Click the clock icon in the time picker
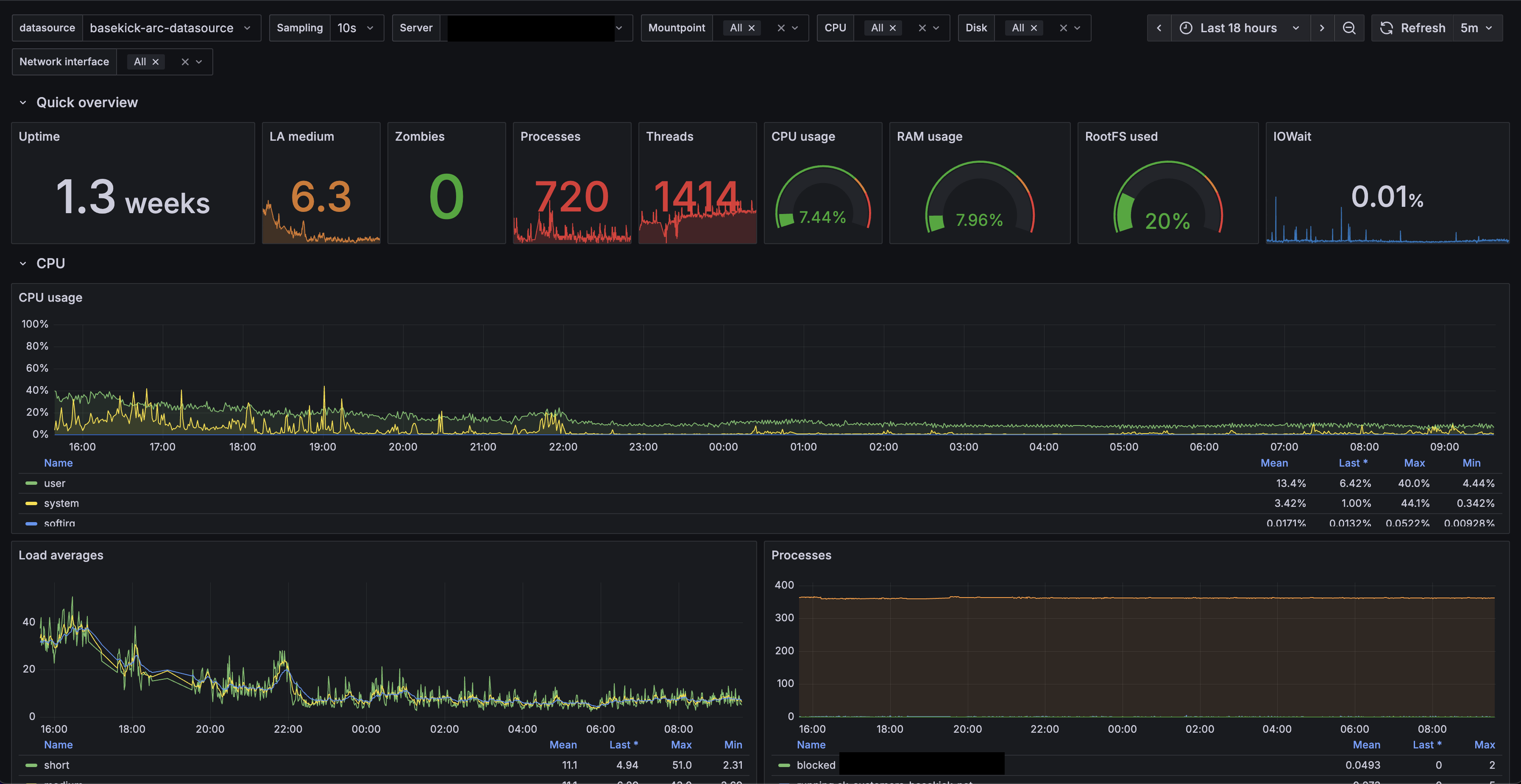1521x784 pixels. pos(1187,28)
